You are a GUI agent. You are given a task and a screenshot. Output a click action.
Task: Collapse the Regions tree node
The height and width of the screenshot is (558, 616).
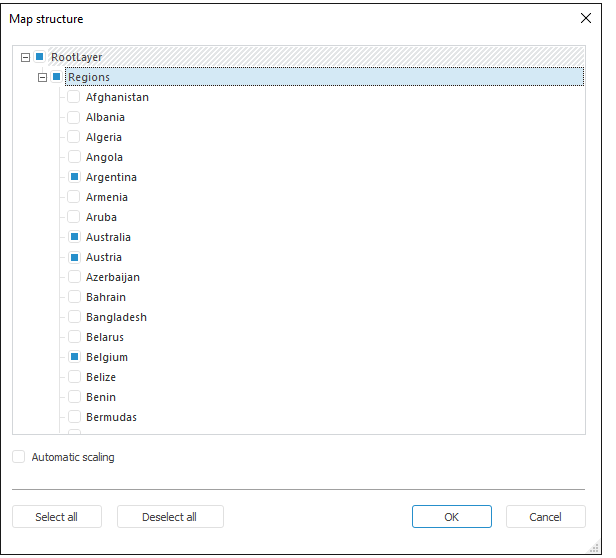coord(42,77)
